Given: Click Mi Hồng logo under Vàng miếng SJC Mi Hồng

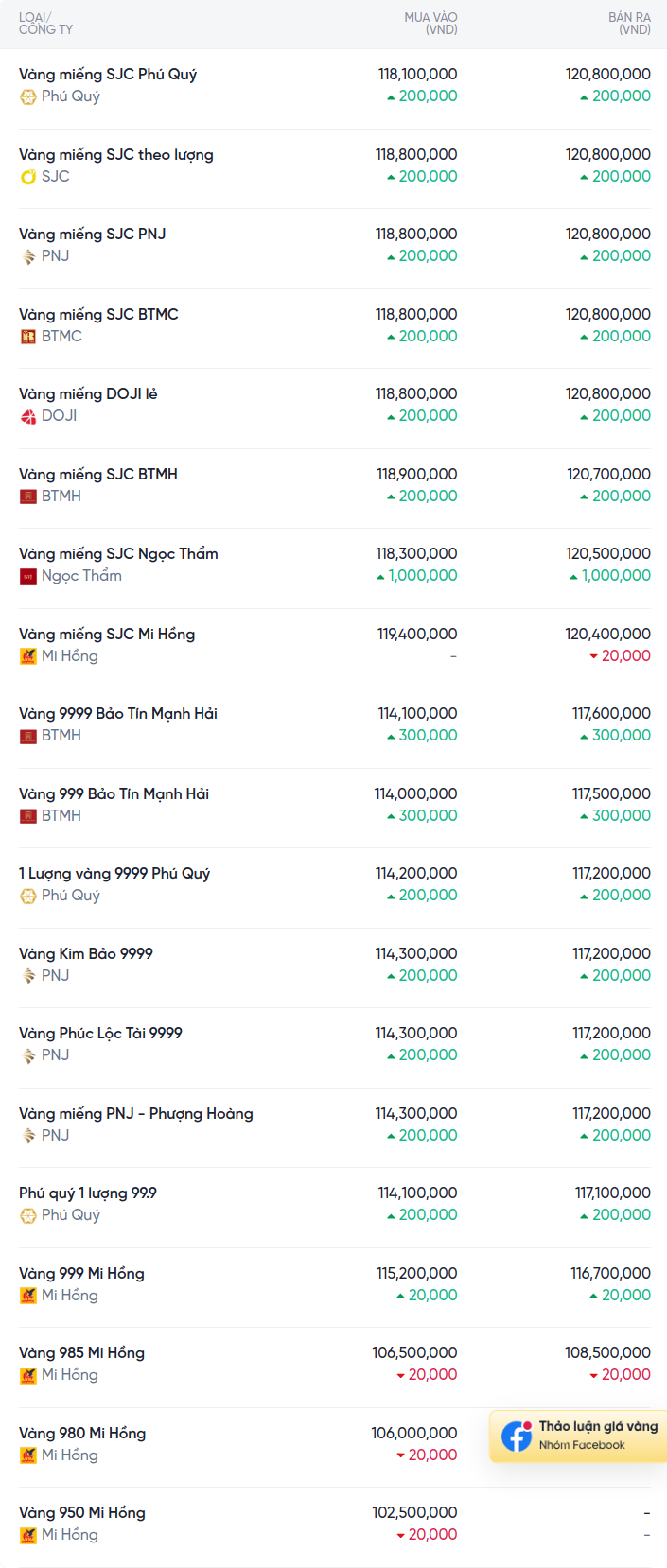Looking at the screenshot, I should (28, 656).
